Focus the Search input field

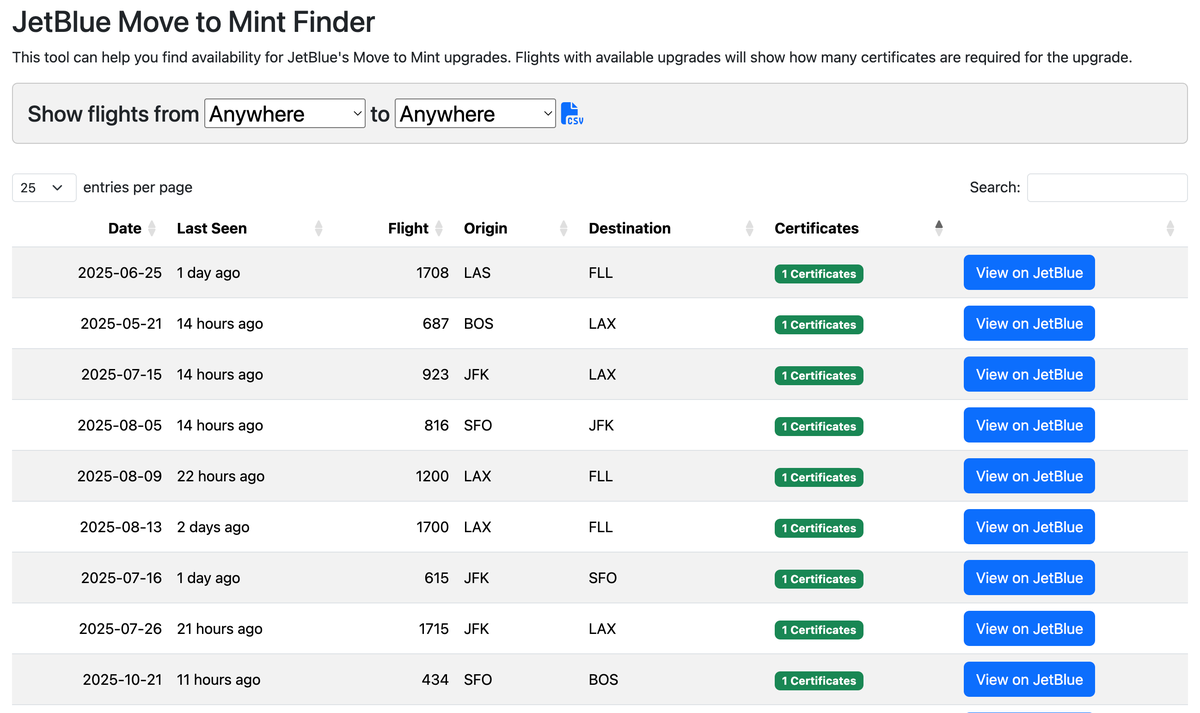click(x=1107, y=187)
